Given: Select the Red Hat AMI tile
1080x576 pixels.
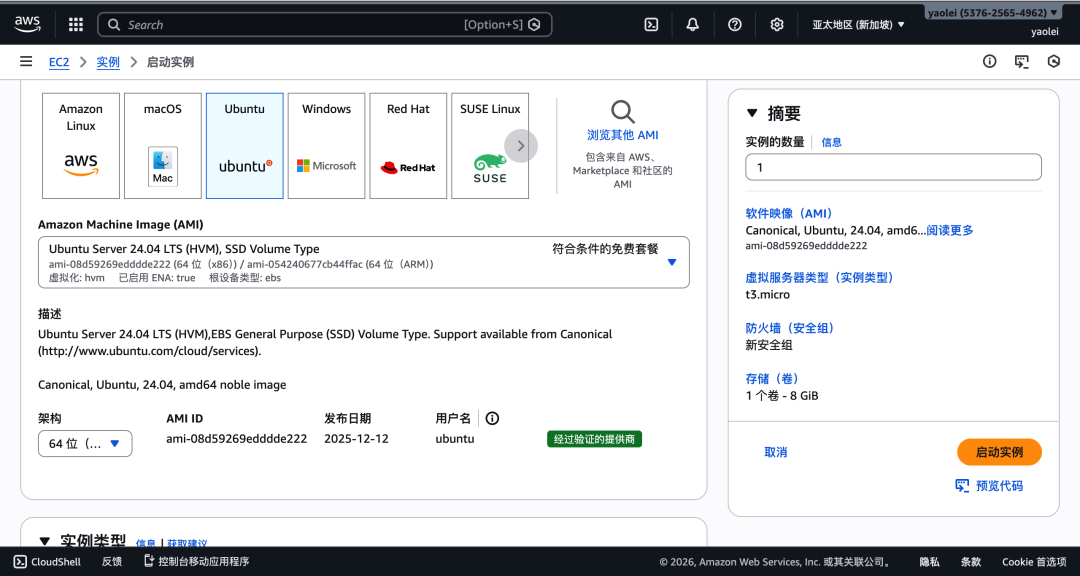Looking at the screenshot, I should [408, 145].
